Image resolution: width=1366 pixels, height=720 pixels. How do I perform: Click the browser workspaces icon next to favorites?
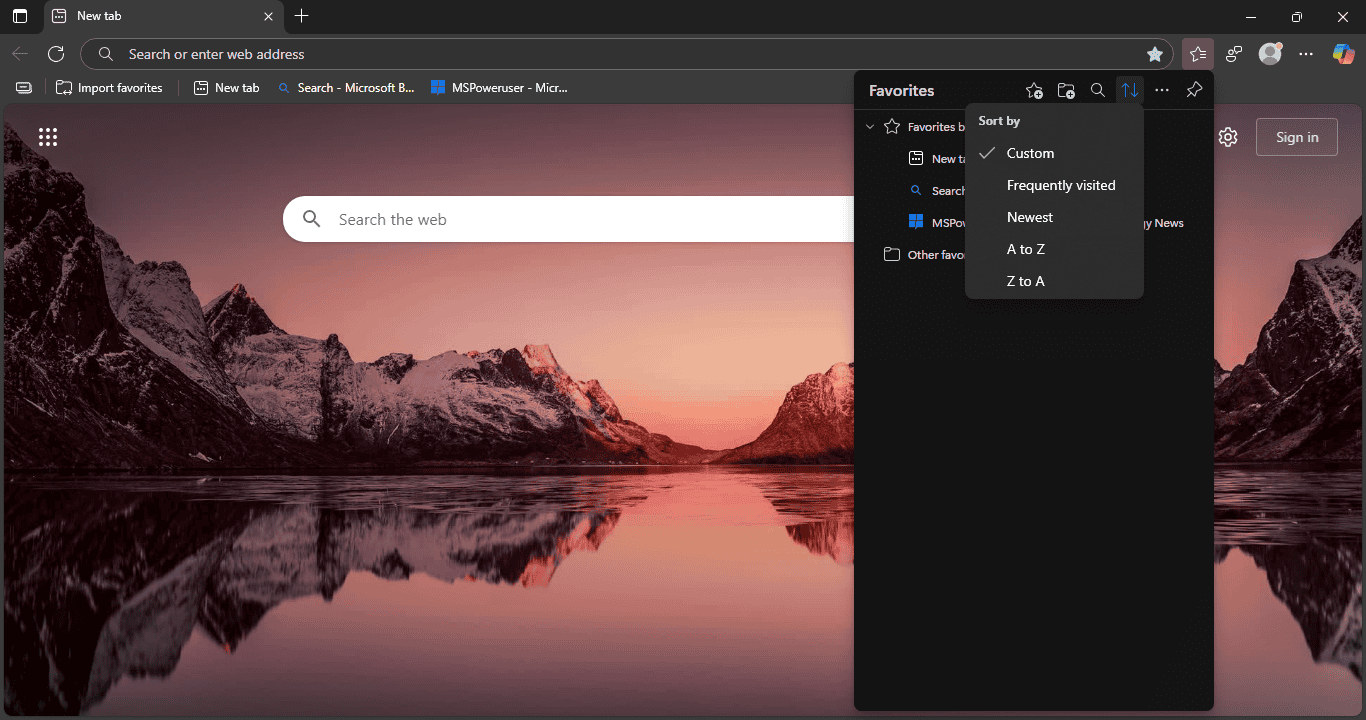[x=1234, y=54]
